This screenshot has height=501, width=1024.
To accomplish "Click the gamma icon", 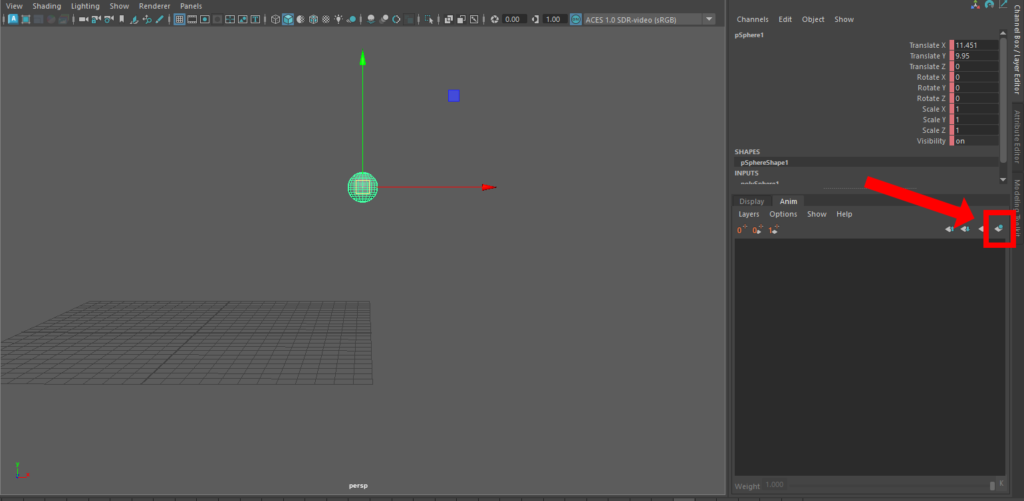I will pos(536,20).
